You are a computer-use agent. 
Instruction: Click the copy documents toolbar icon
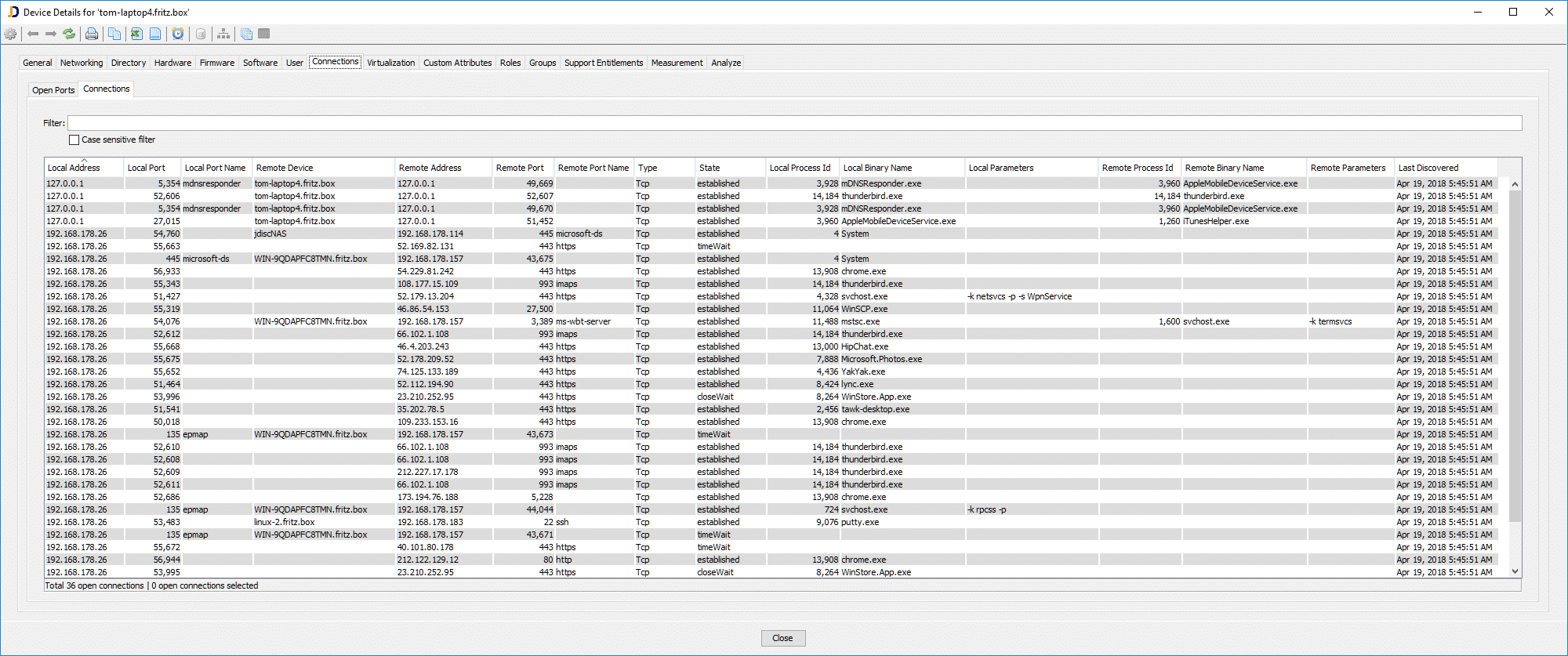coord(114,34)
